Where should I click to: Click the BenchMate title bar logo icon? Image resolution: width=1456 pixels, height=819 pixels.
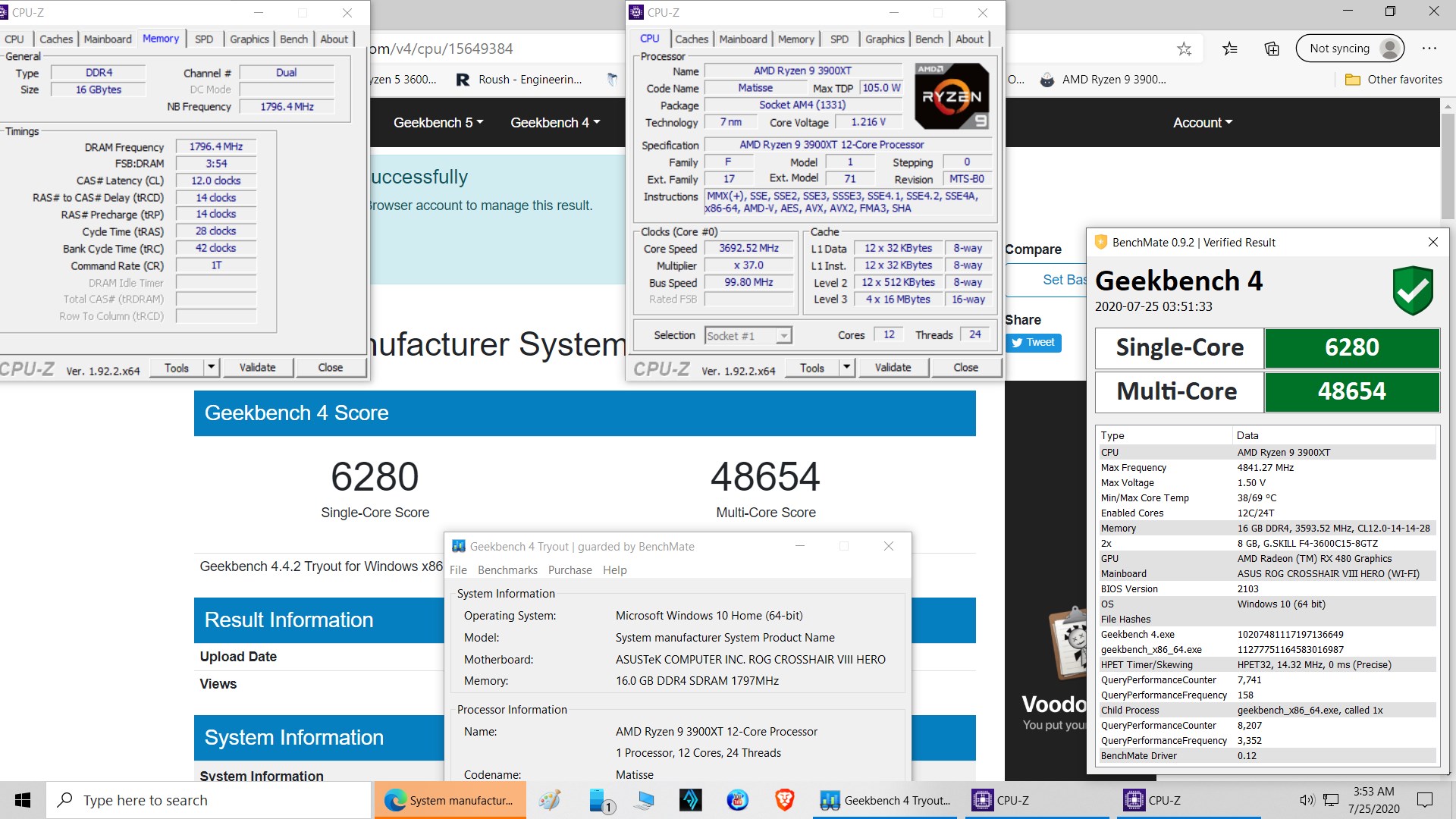tap(1100, 243)
